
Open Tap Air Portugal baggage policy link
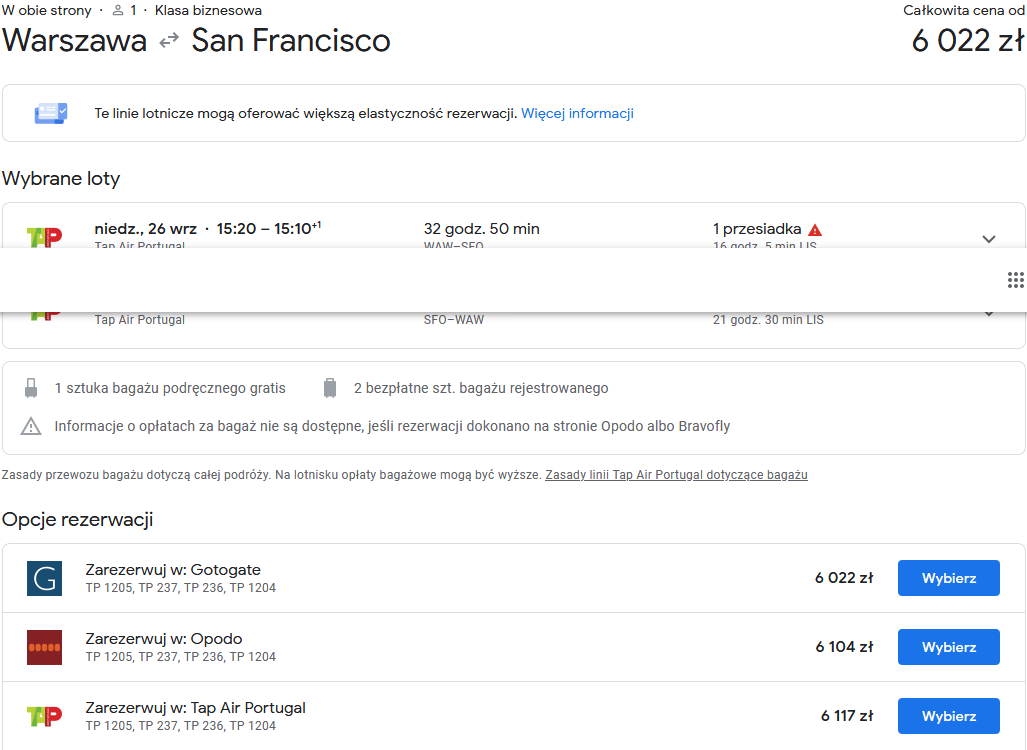[676, 475]
